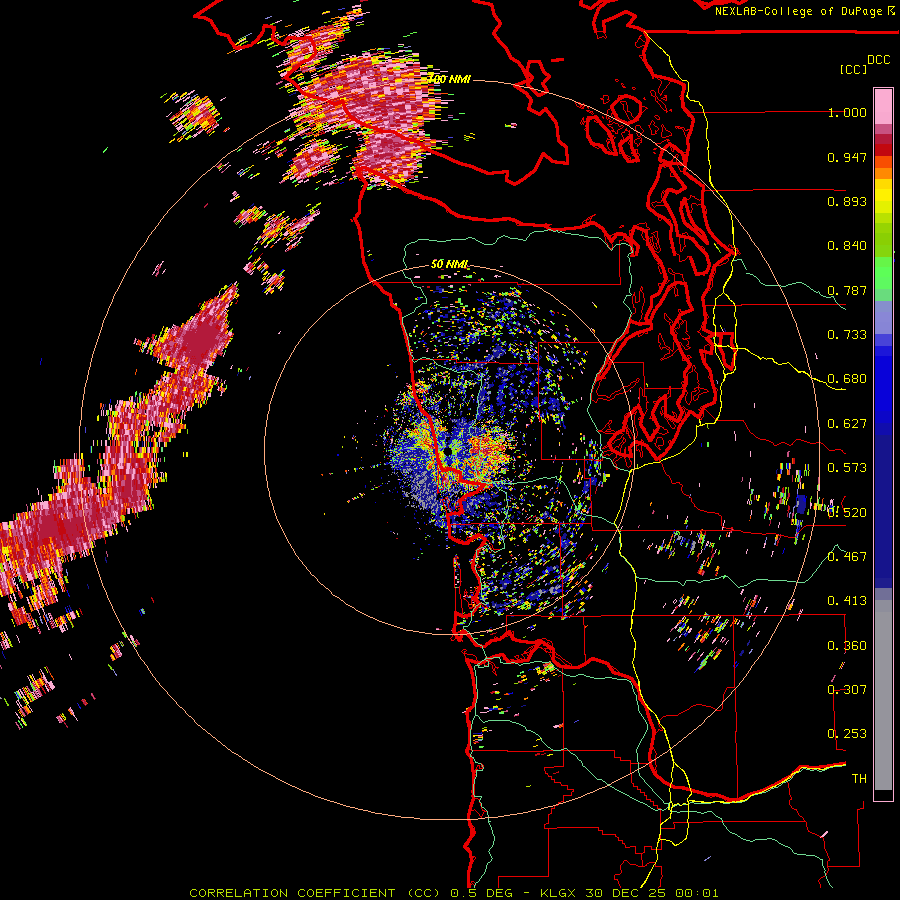This screenshot has width=900, height=900.
Task: Select the 0.467 legend value
Action: point(847,557)
